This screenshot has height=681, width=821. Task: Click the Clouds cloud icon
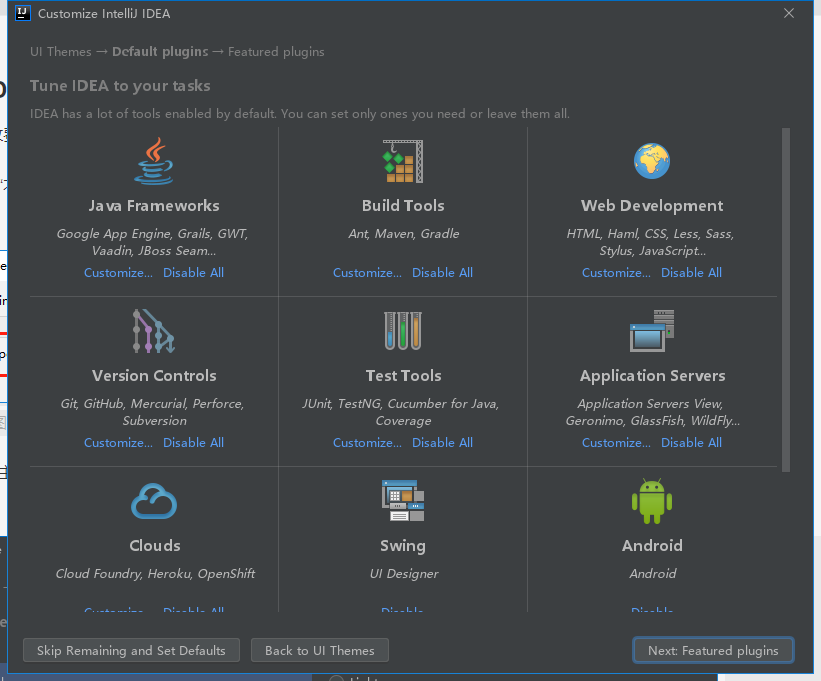pos(153,501)
